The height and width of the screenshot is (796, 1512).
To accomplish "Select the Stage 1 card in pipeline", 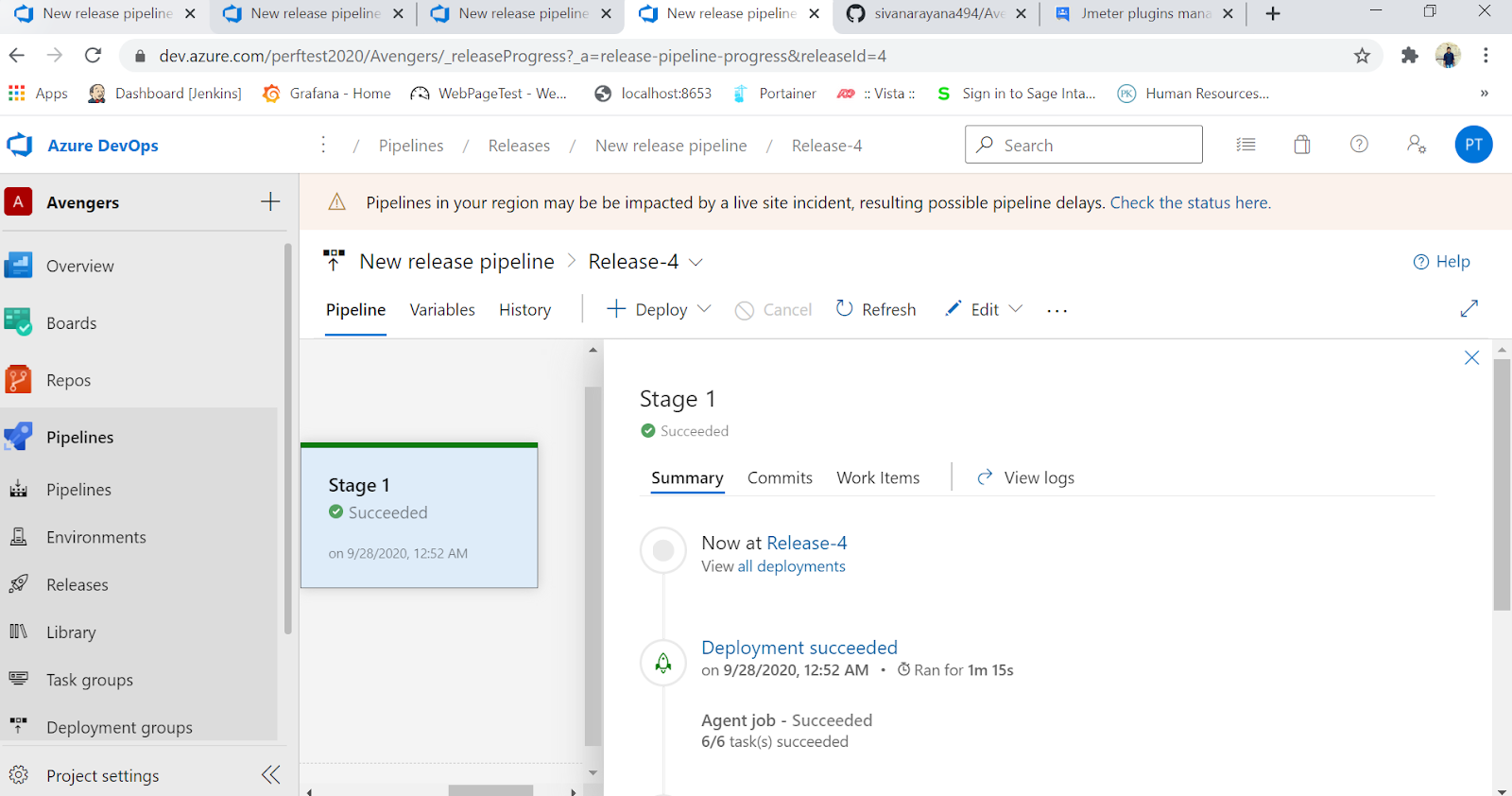I will tap(419, 516).
